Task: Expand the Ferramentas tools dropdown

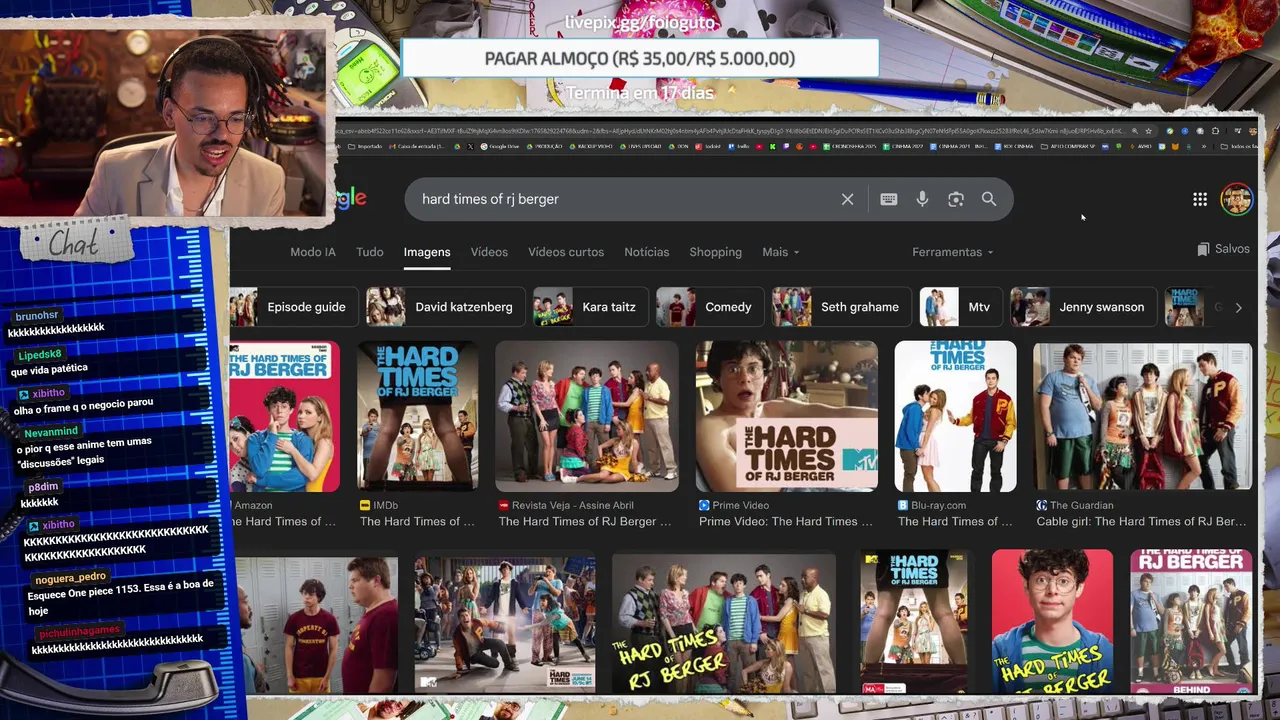Action: 952,252
